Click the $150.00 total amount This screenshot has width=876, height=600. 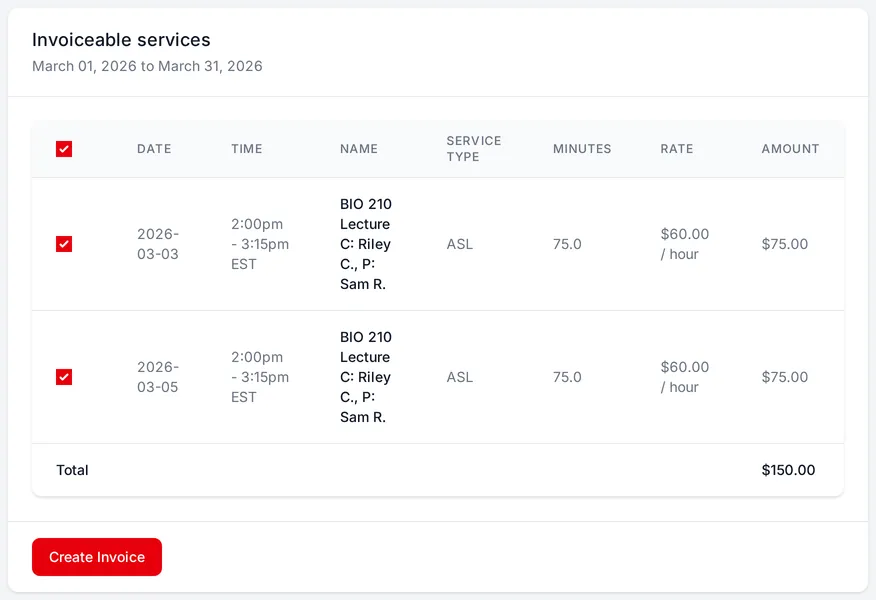[788, 470]
